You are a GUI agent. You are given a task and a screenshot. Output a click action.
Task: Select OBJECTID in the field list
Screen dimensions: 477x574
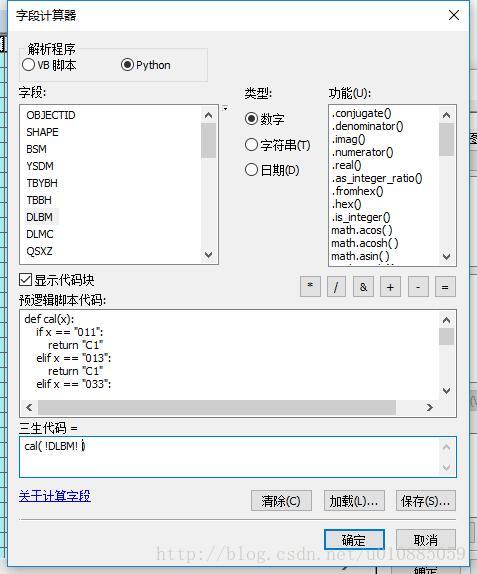[x=51, y=115]
